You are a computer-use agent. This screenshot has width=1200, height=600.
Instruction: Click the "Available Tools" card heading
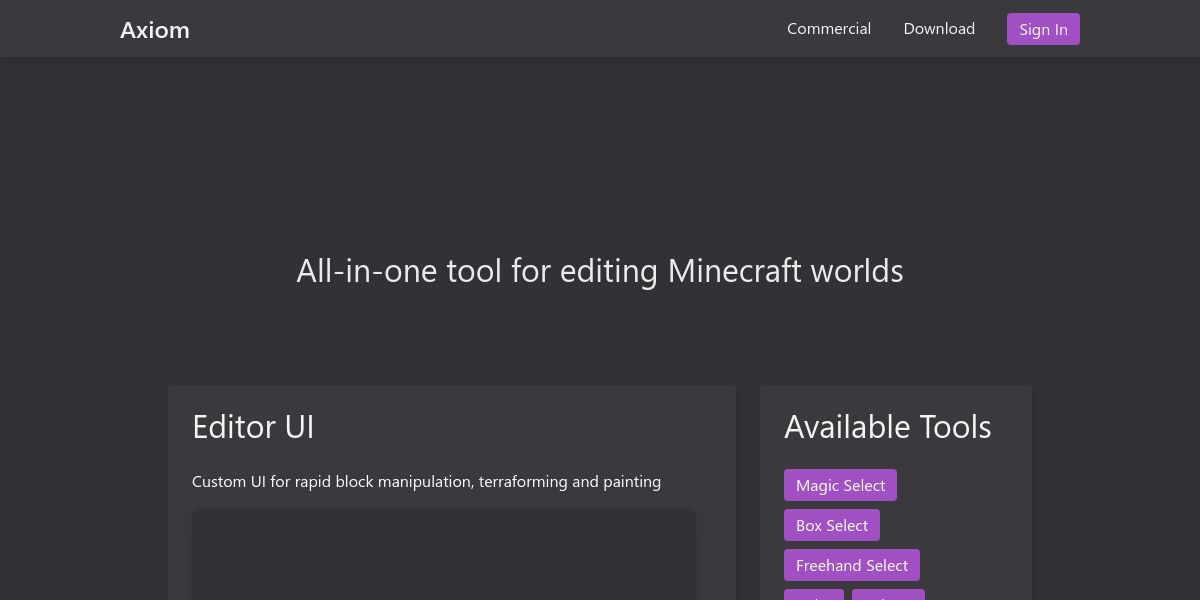click(x=888, y=426)
